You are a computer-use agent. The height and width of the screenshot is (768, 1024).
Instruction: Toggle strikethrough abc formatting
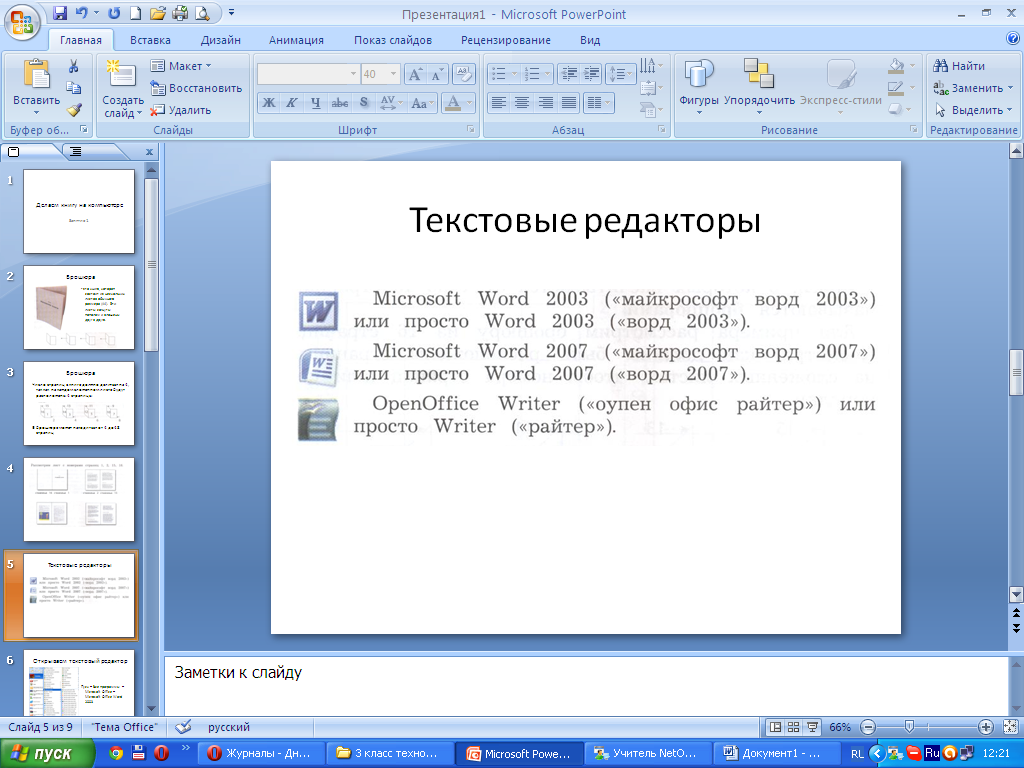click(x=340, y=103)
